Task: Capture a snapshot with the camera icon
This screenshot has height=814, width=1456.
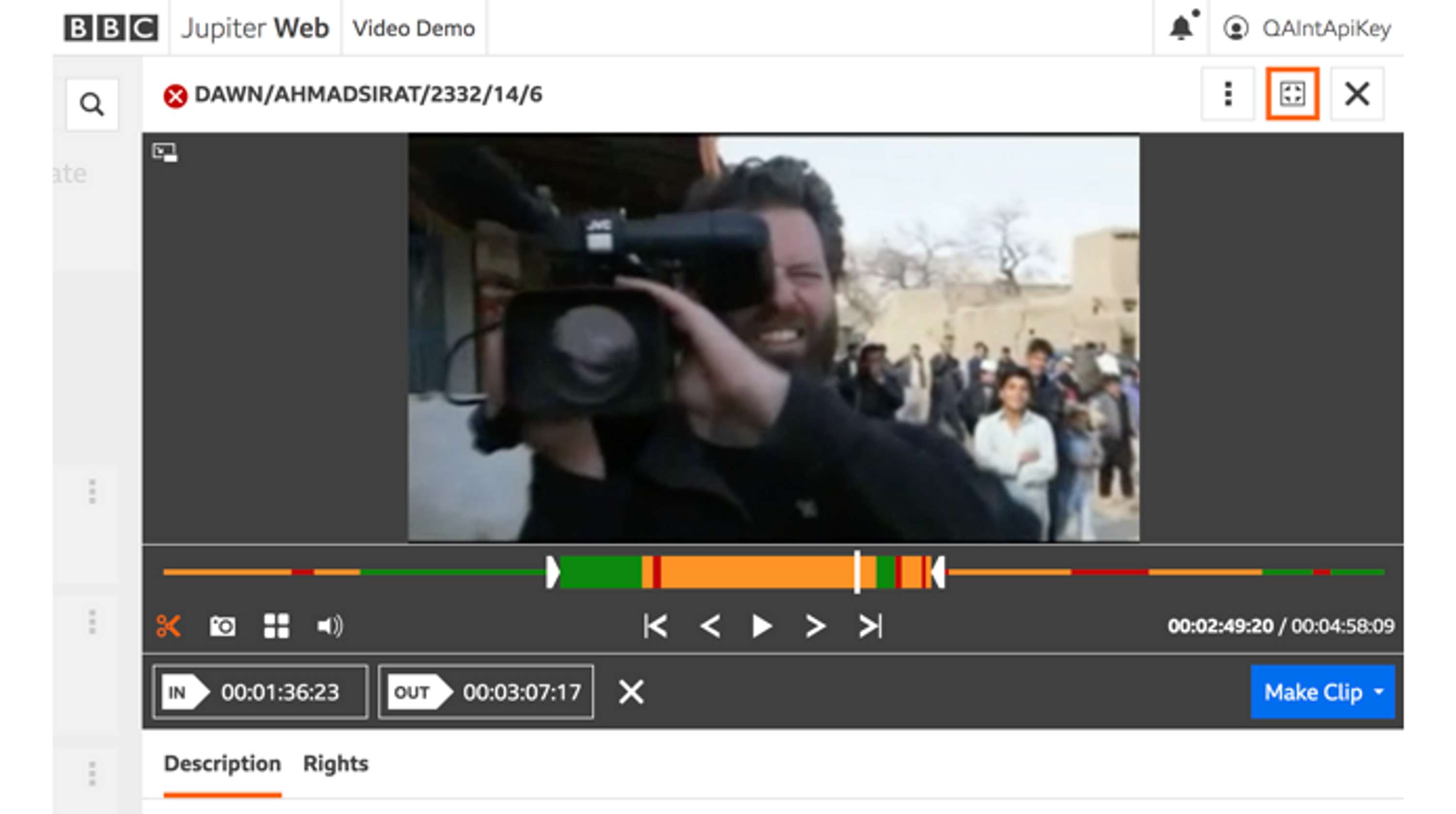Action: click(x=222, y=626)
